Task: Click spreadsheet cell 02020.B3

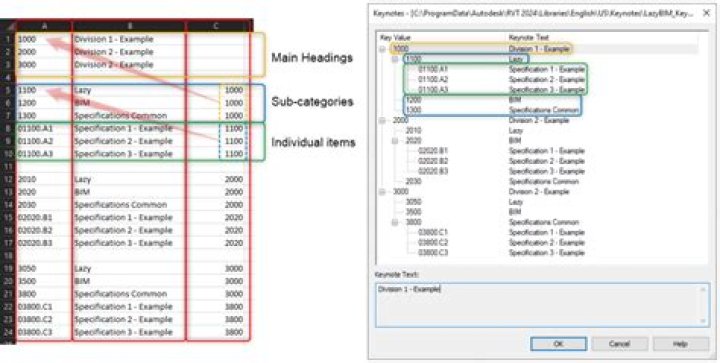Action: point(44,243)
